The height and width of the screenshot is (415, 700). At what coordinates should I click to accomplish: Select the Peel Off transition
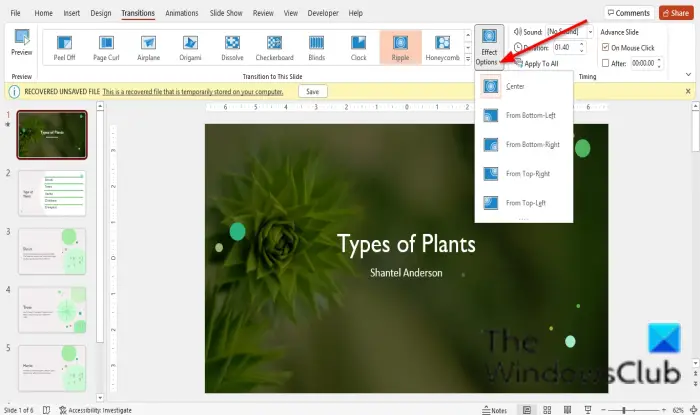pos(64,48)
